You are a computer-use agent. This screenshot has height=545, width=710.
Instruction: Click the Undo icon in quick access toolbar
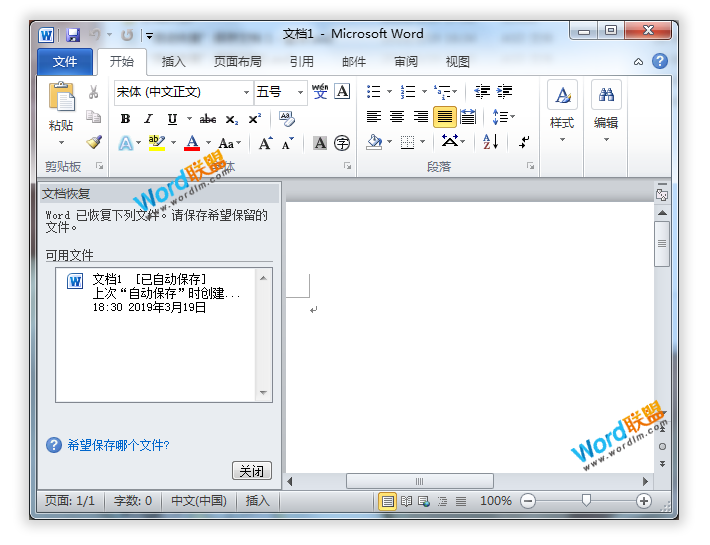pos(95,35)
